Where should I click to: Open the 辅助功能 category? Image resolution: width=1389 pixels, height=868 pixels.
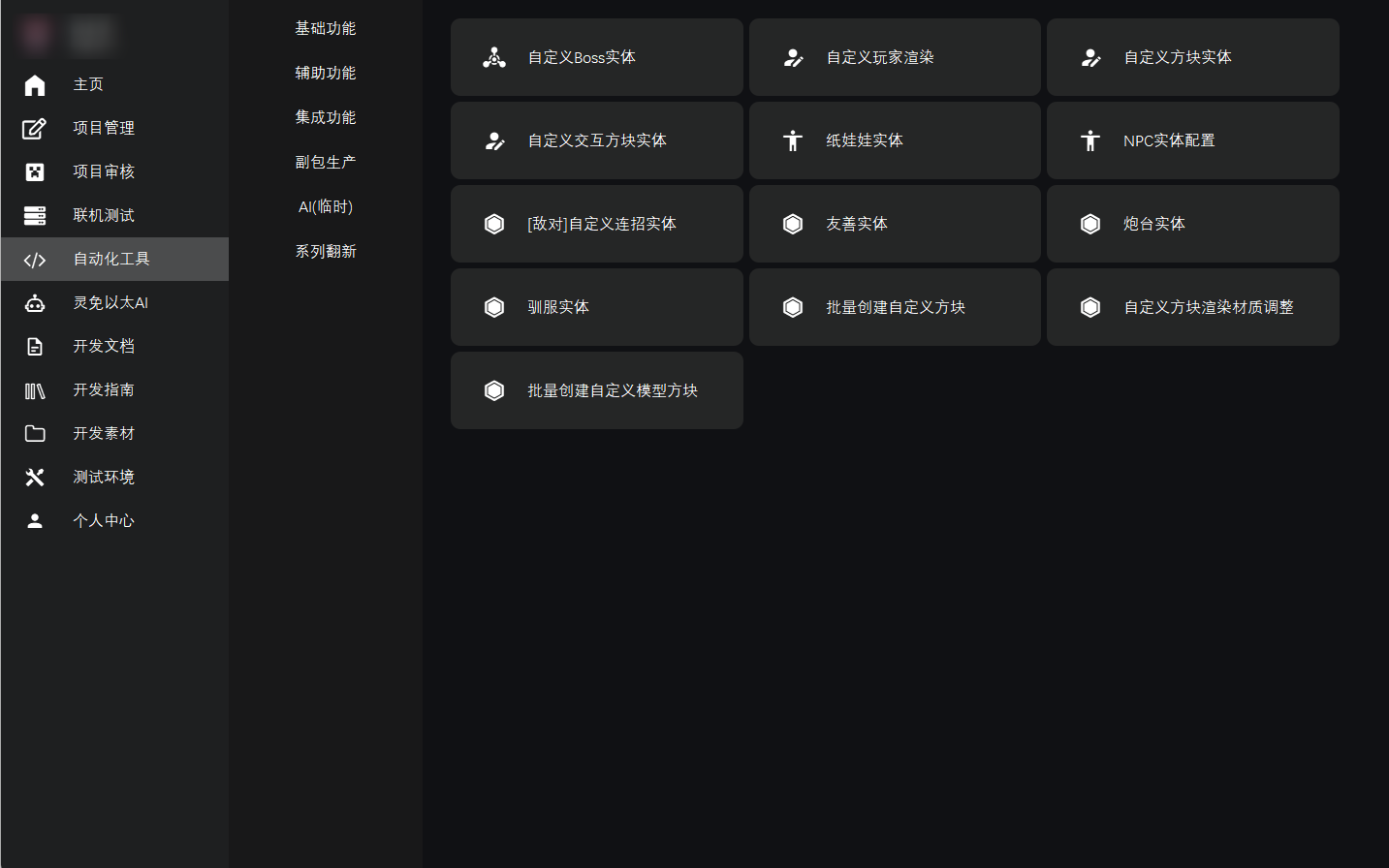(326, 74)
